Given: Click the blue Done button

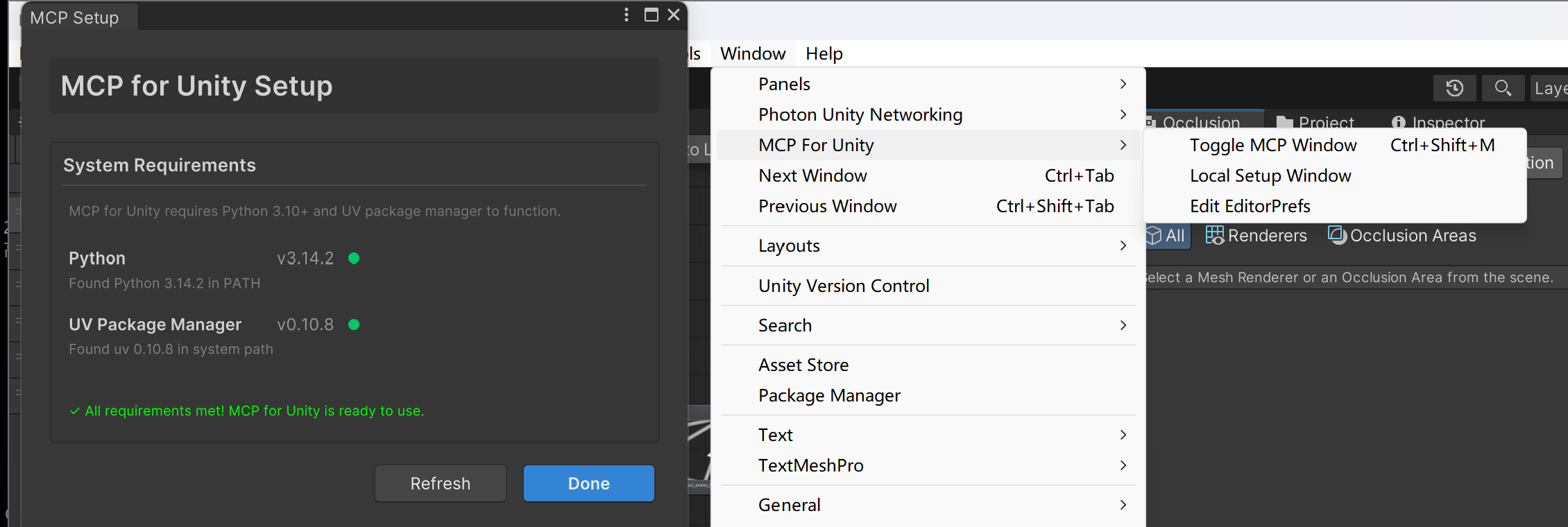Looking at the screenshot, I should pyautogui.click(x=589, y=483).
